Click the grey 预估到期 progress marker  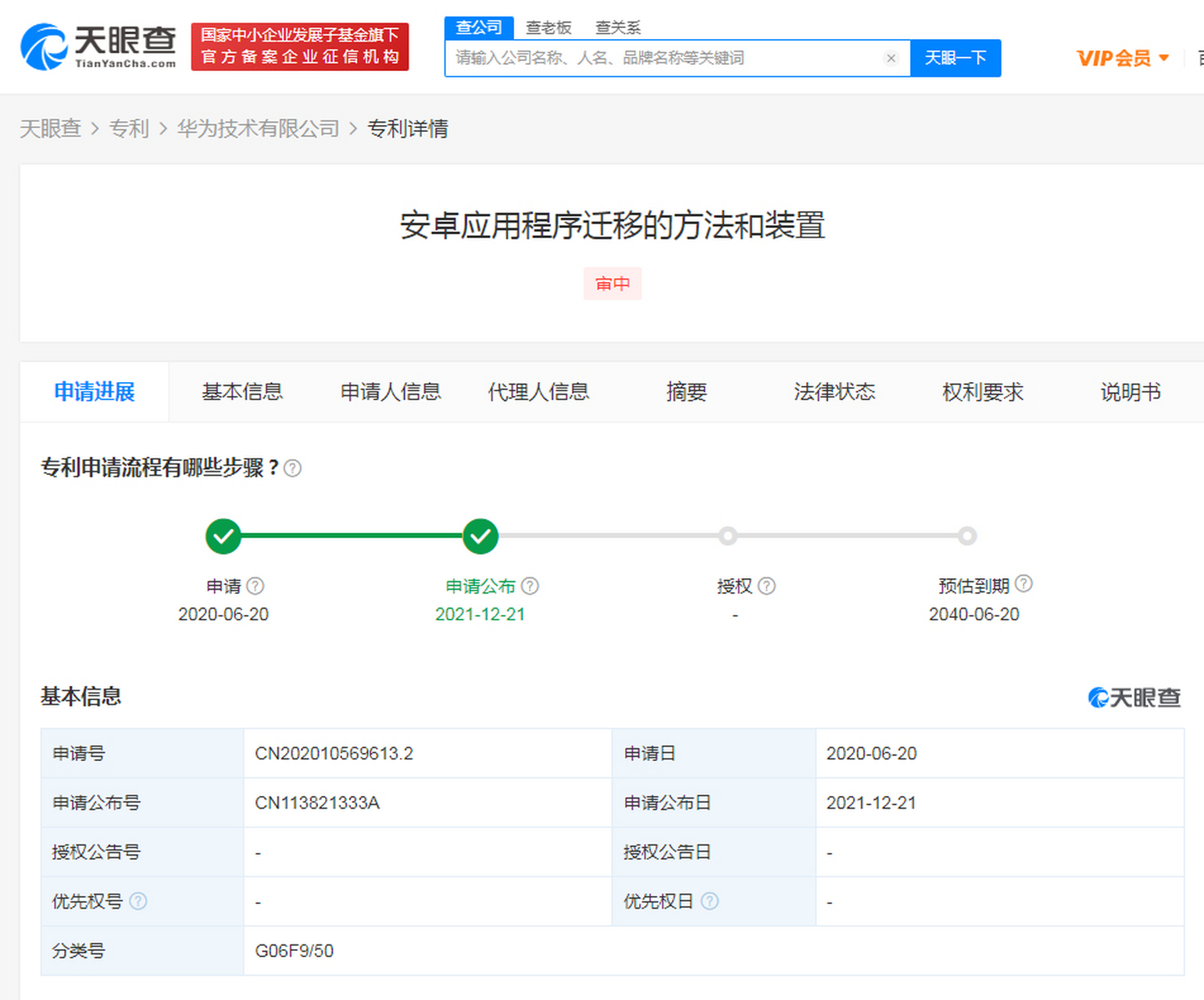point(967,536)
